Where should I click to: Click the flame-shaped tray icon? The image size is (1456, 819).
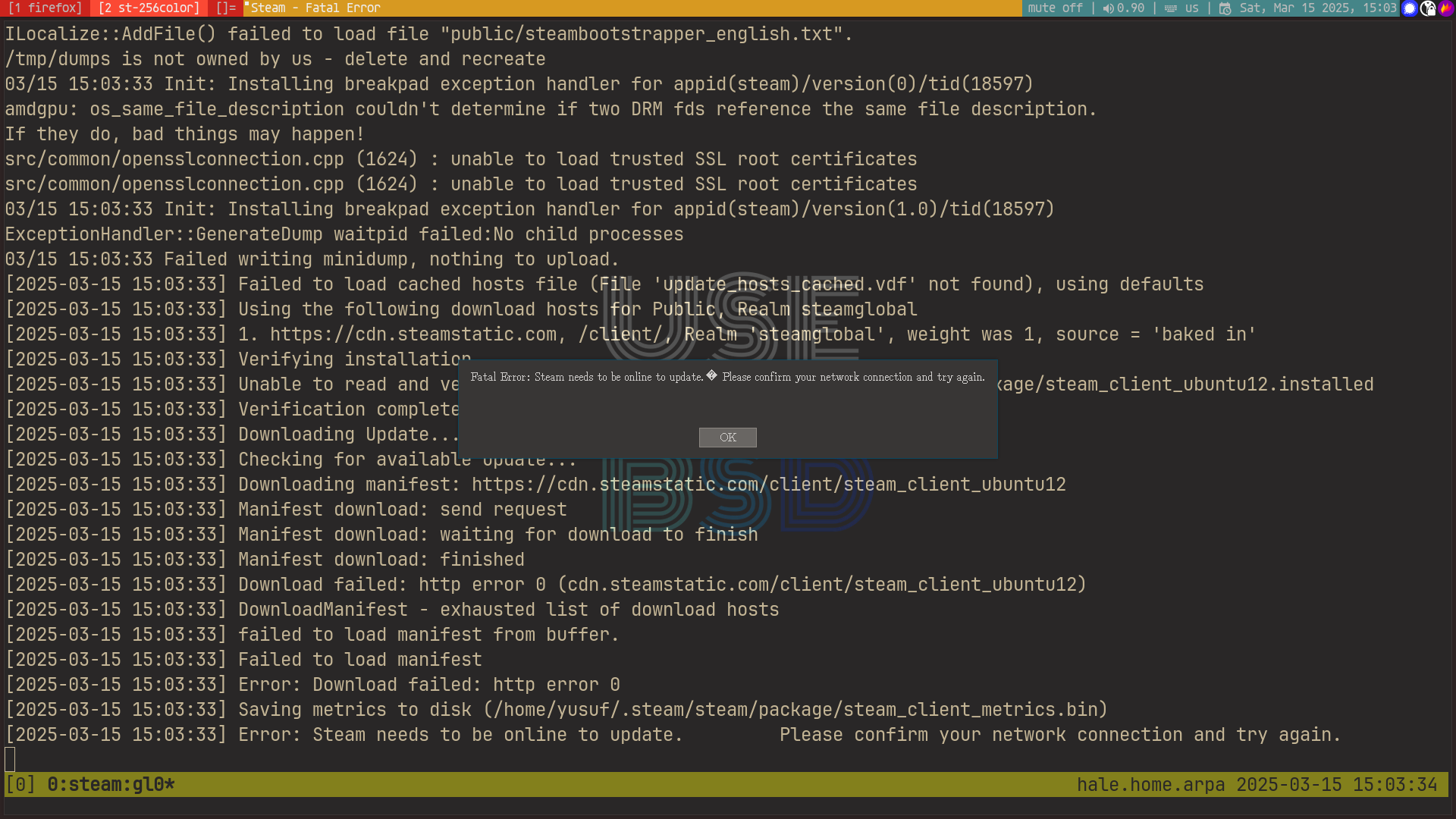pyautogui.click(x=1445, y=8)
